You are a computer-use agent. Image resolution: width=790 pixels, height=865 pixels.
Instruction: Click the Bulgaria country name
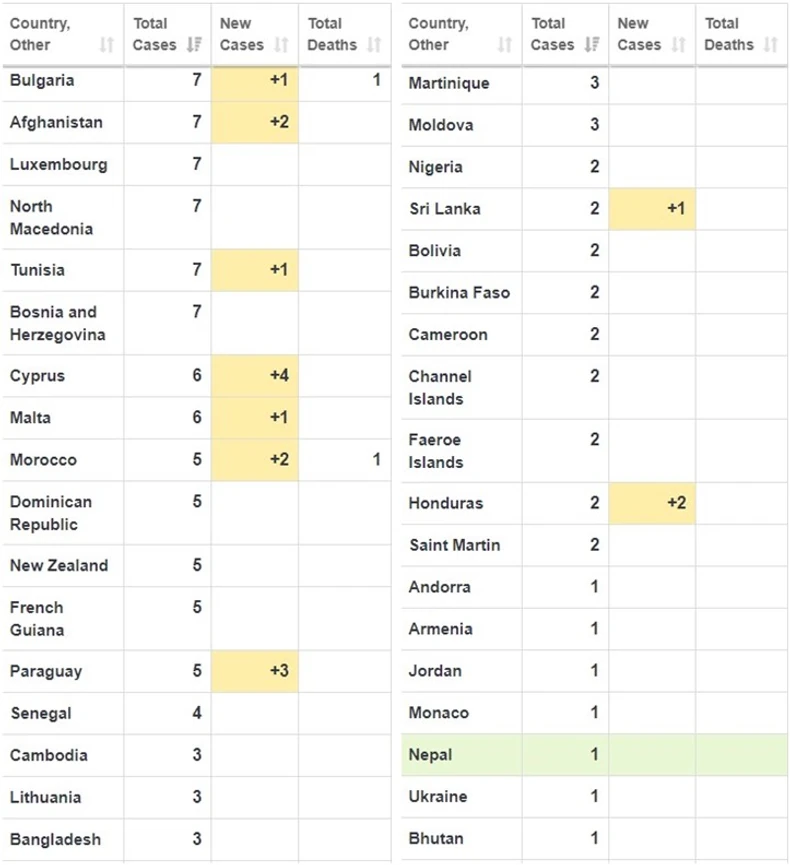click(42, 80)
